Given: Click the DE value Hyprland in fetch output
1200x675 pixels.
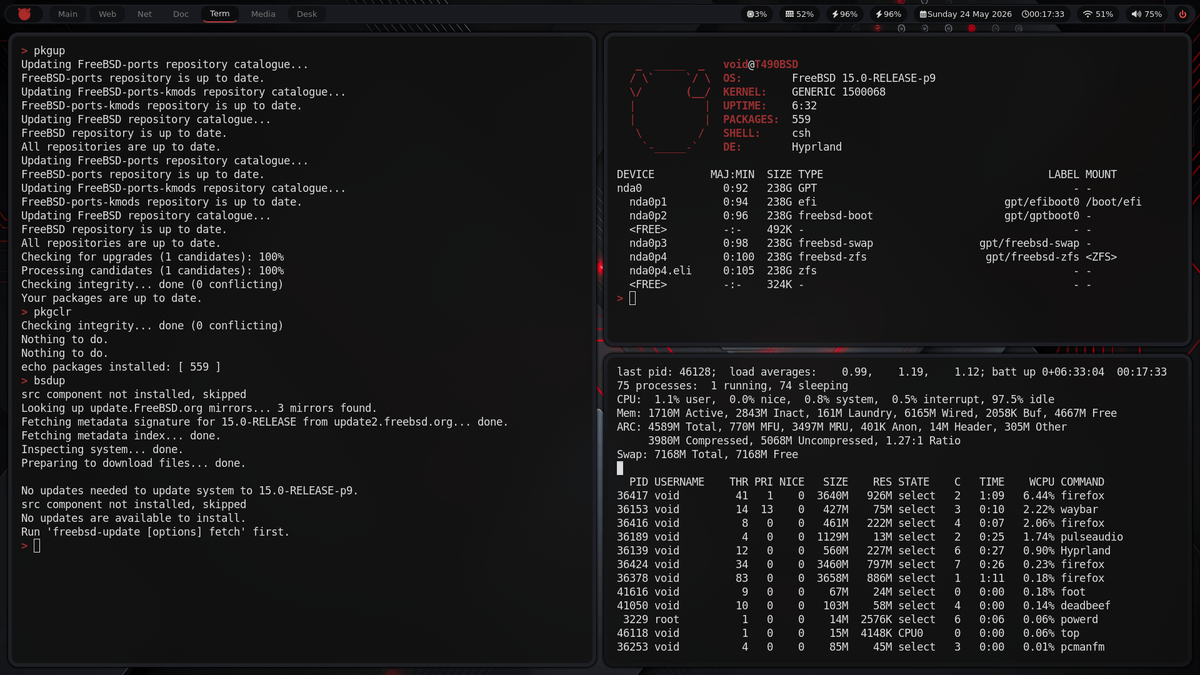Looking at the screenshot, I should pyautogui.click(x=817, y=147).
